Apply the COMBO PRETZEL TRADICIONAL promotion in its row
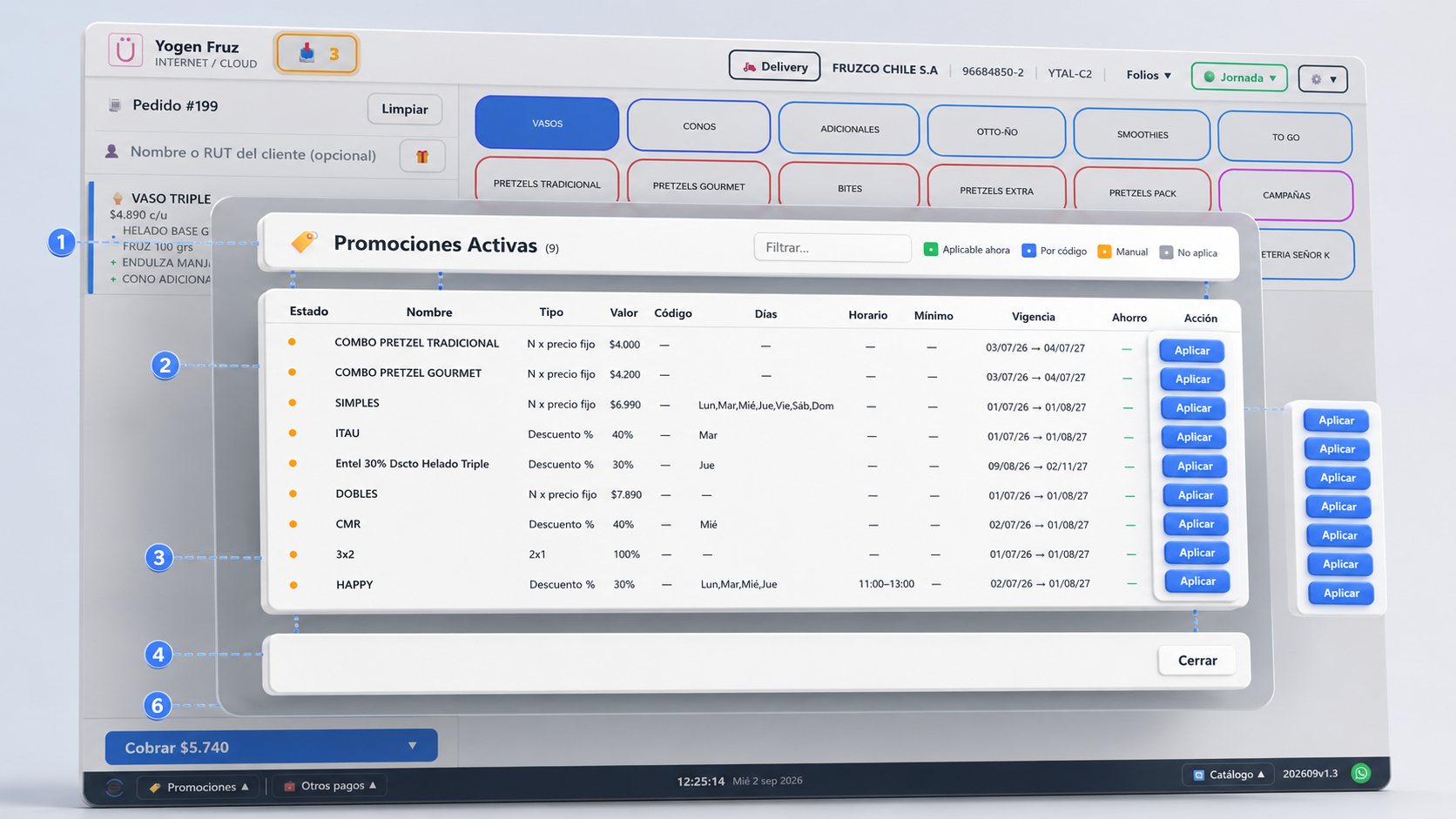 pos(1192,351)
